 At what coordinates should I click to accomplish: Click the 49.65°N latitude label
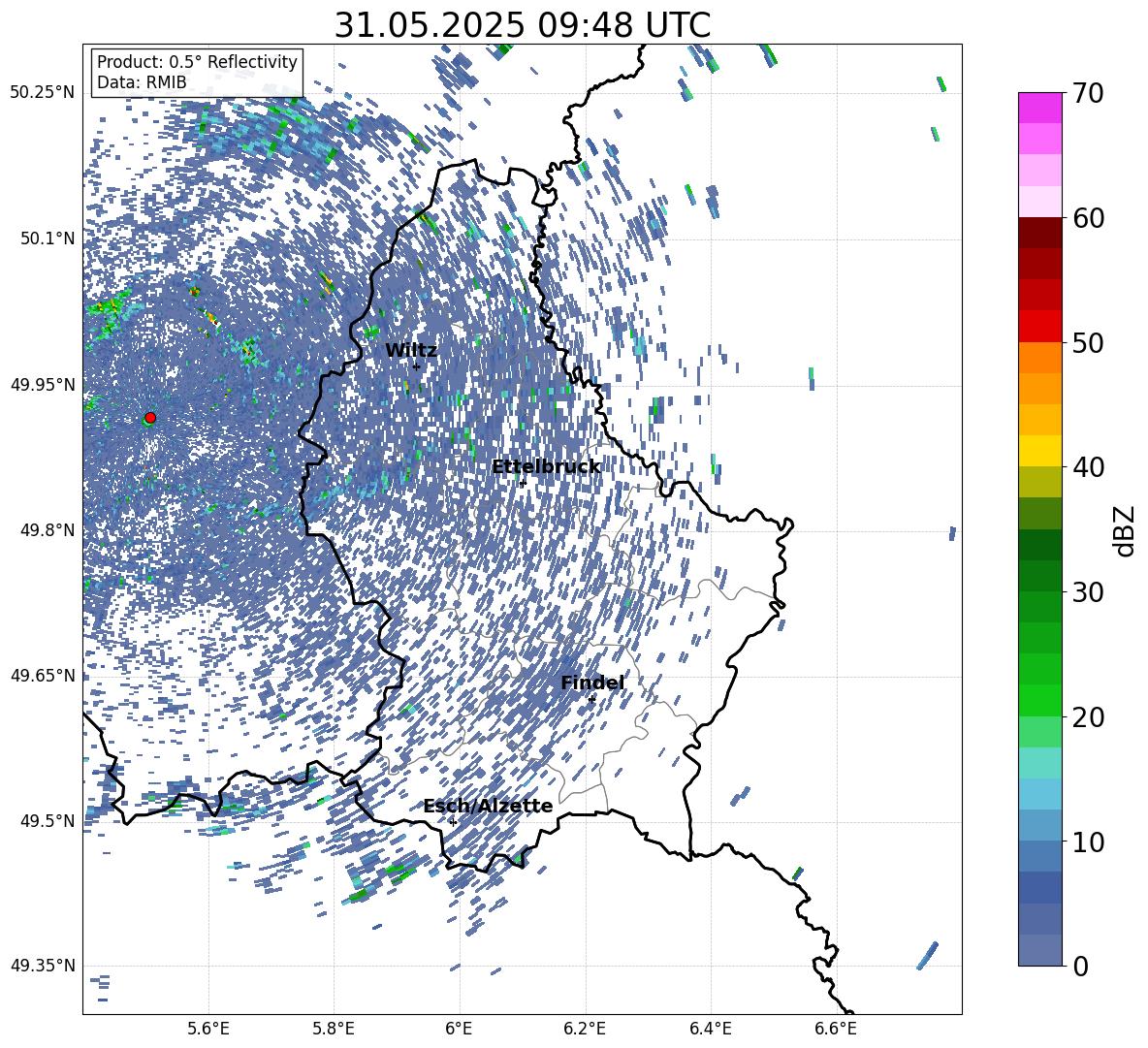point(43,675)
